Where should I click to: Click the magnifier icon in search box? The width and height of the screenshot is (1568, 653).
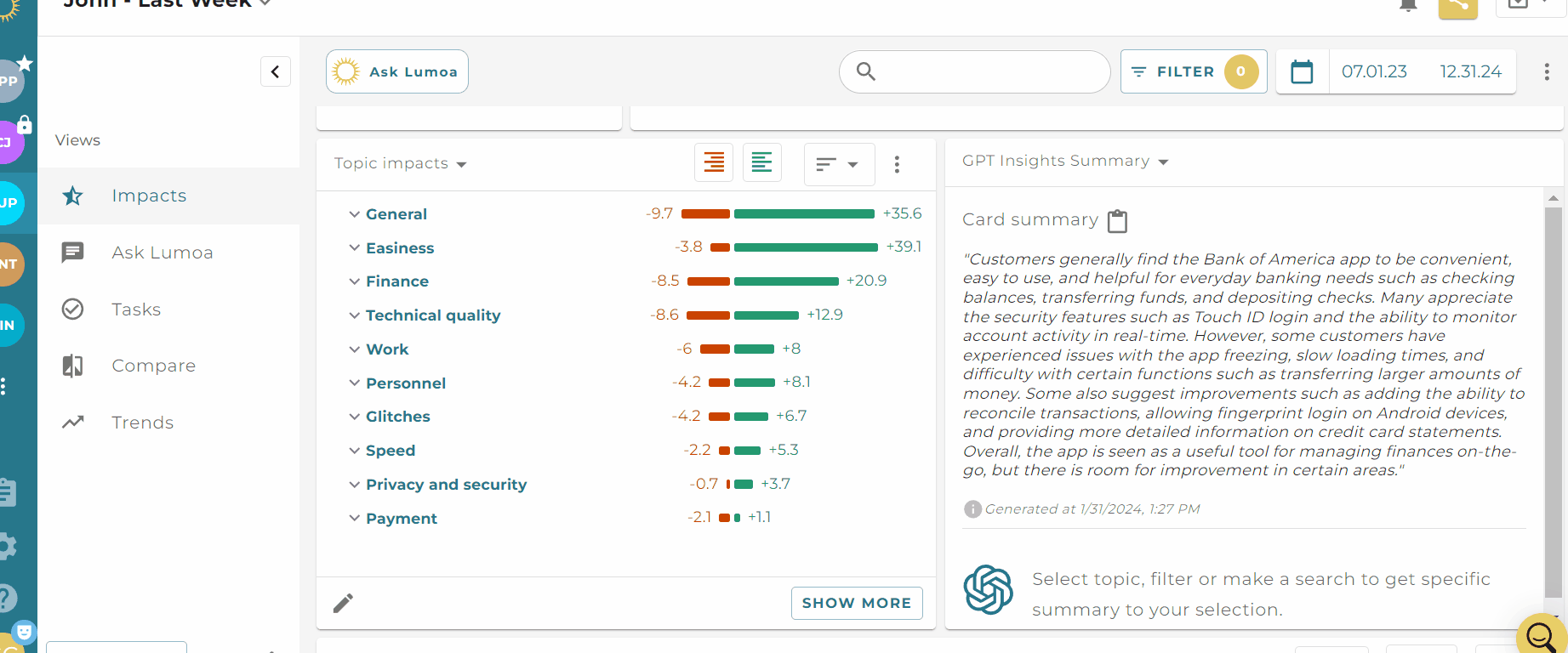click(865, 71)
